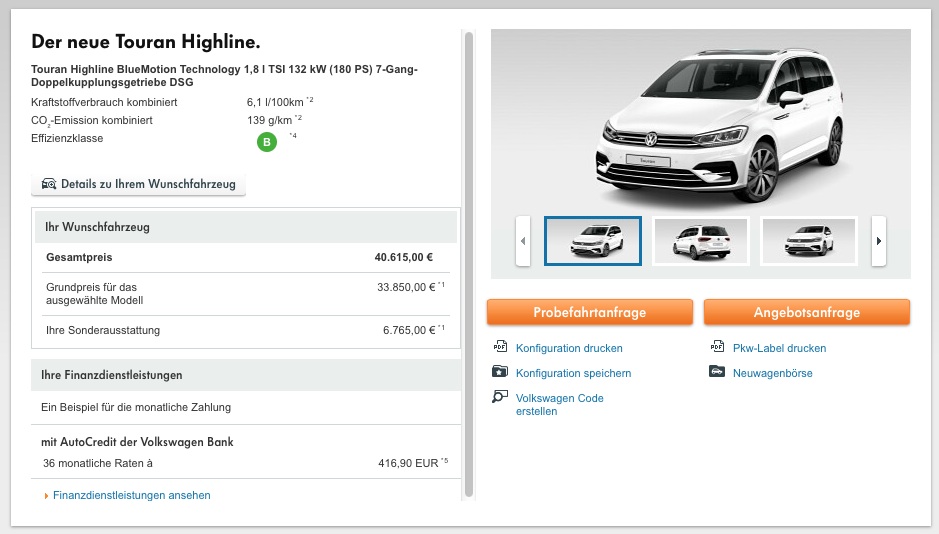Open Finanzdienstleistungen ansehen link
Image resolution: width=939 pixels, height=534 pixels.
tap(131, 496)
